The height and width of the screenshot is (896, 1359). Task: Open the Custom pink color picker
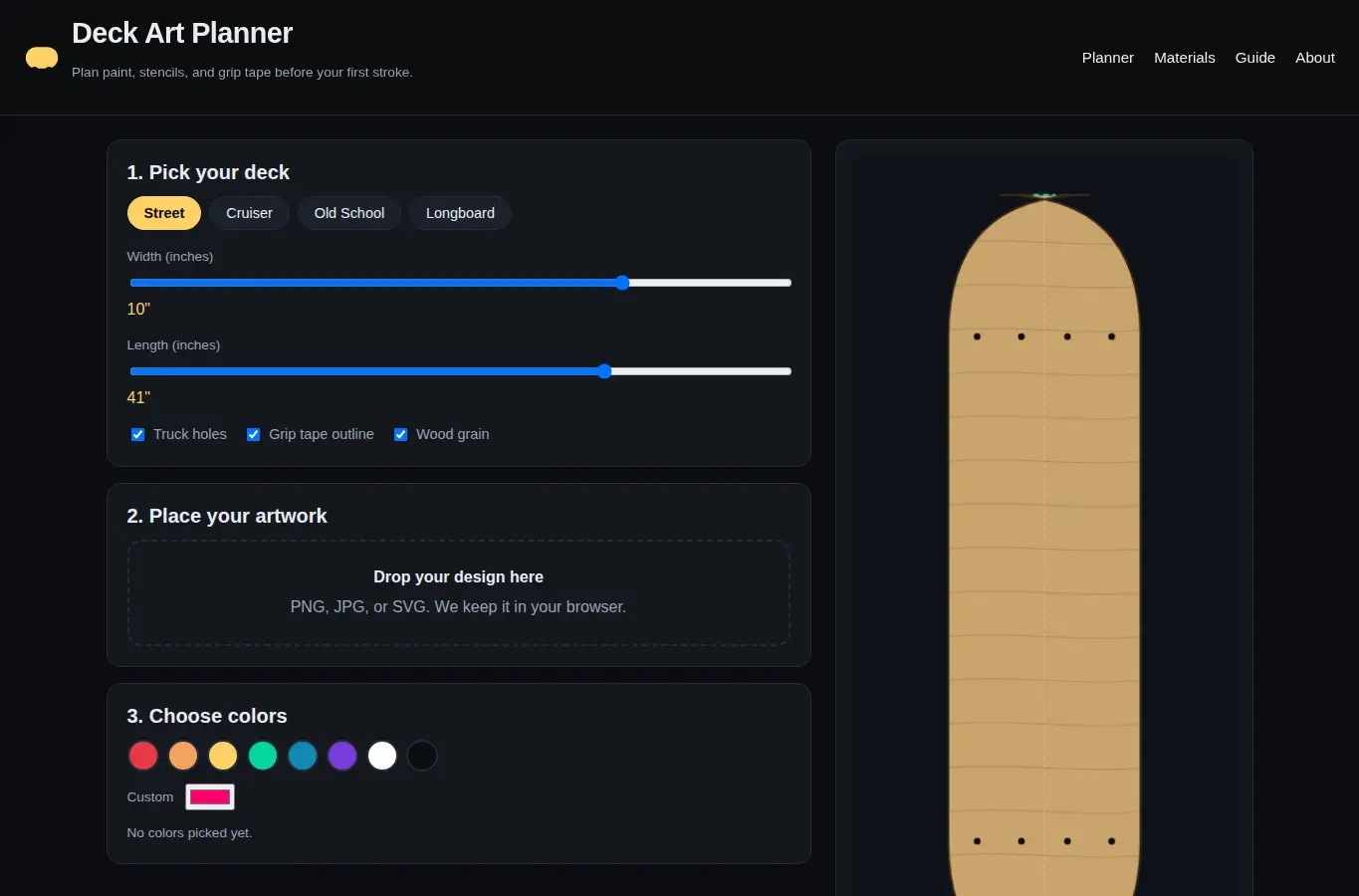210,796
